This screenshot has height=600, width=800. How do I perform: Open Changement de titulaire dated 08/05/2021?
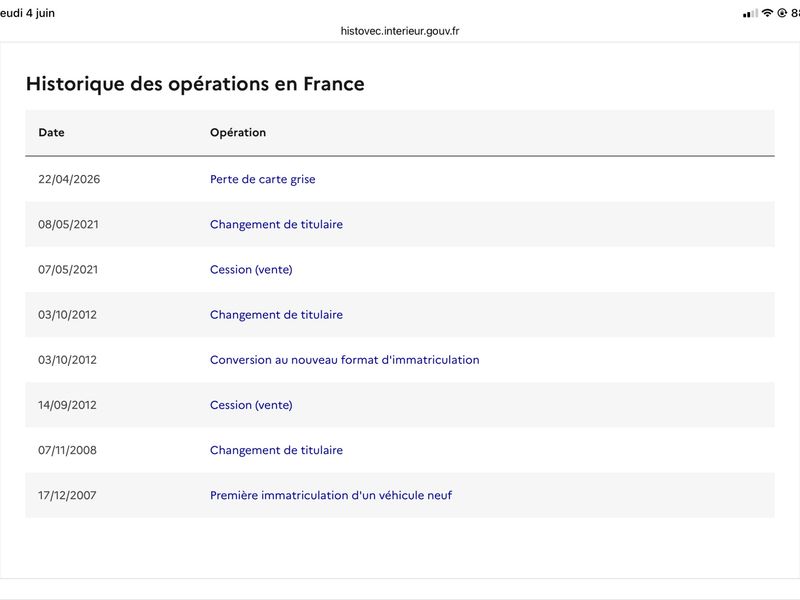pyautogui.click(x=276, y=224)
